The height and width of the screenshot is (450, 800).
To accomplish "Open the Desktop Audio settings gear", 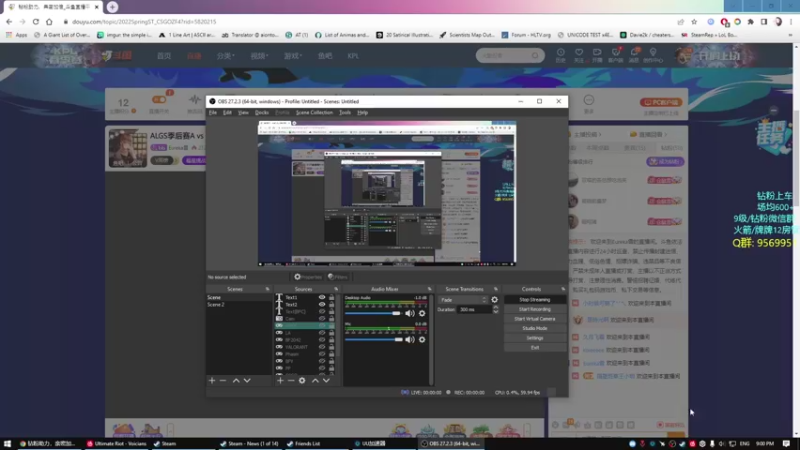I will [422, 313].
